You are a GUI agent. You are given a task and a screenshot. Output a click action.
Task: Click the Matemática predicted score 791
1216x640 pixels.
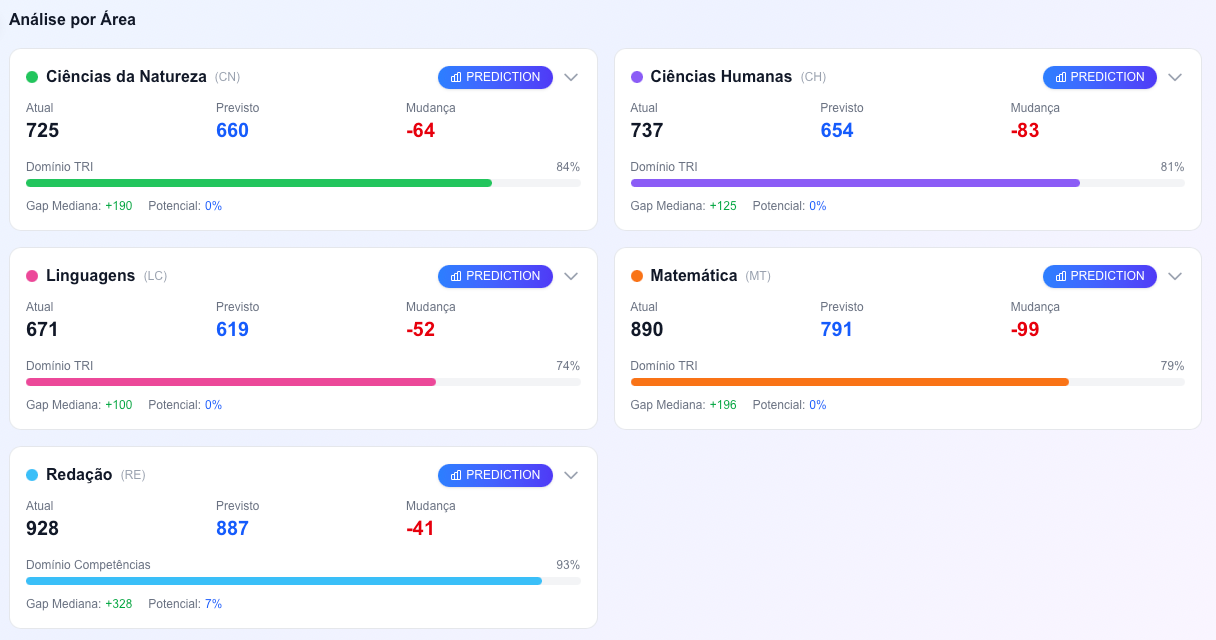[x=836, y=329]
